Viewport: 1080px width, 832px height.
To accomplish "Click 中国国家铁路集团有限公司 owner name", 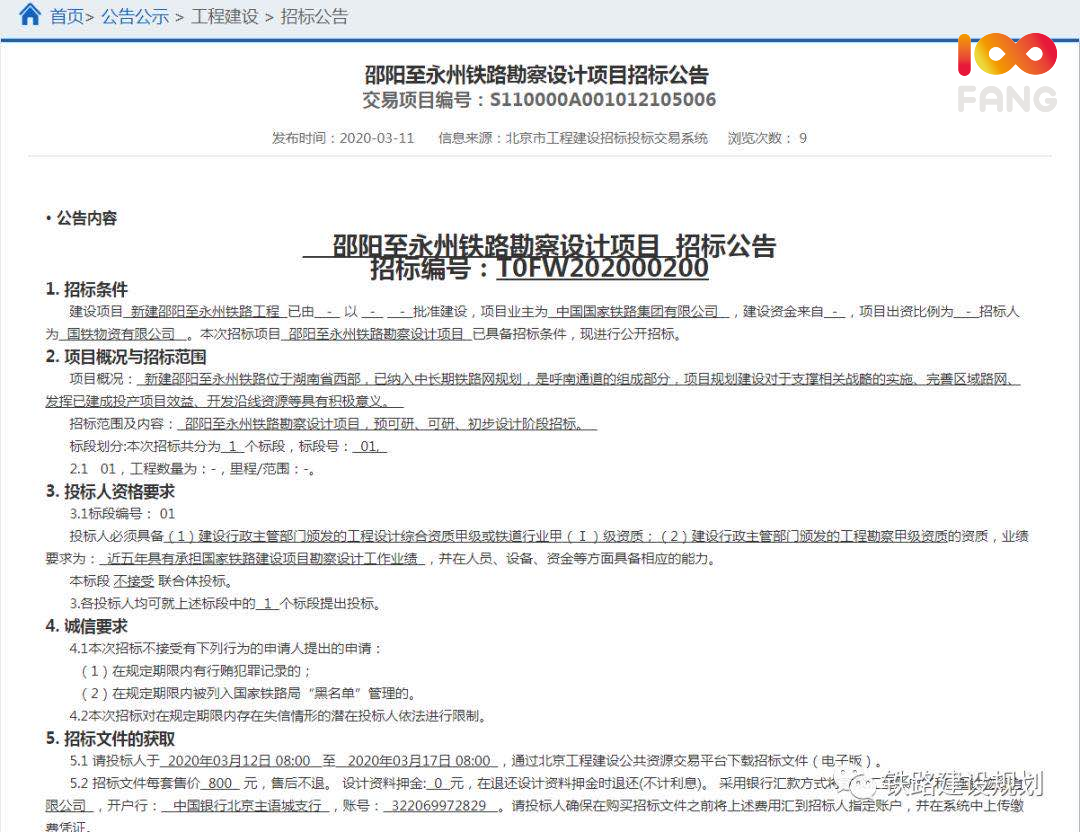I will tap(637, 312).
